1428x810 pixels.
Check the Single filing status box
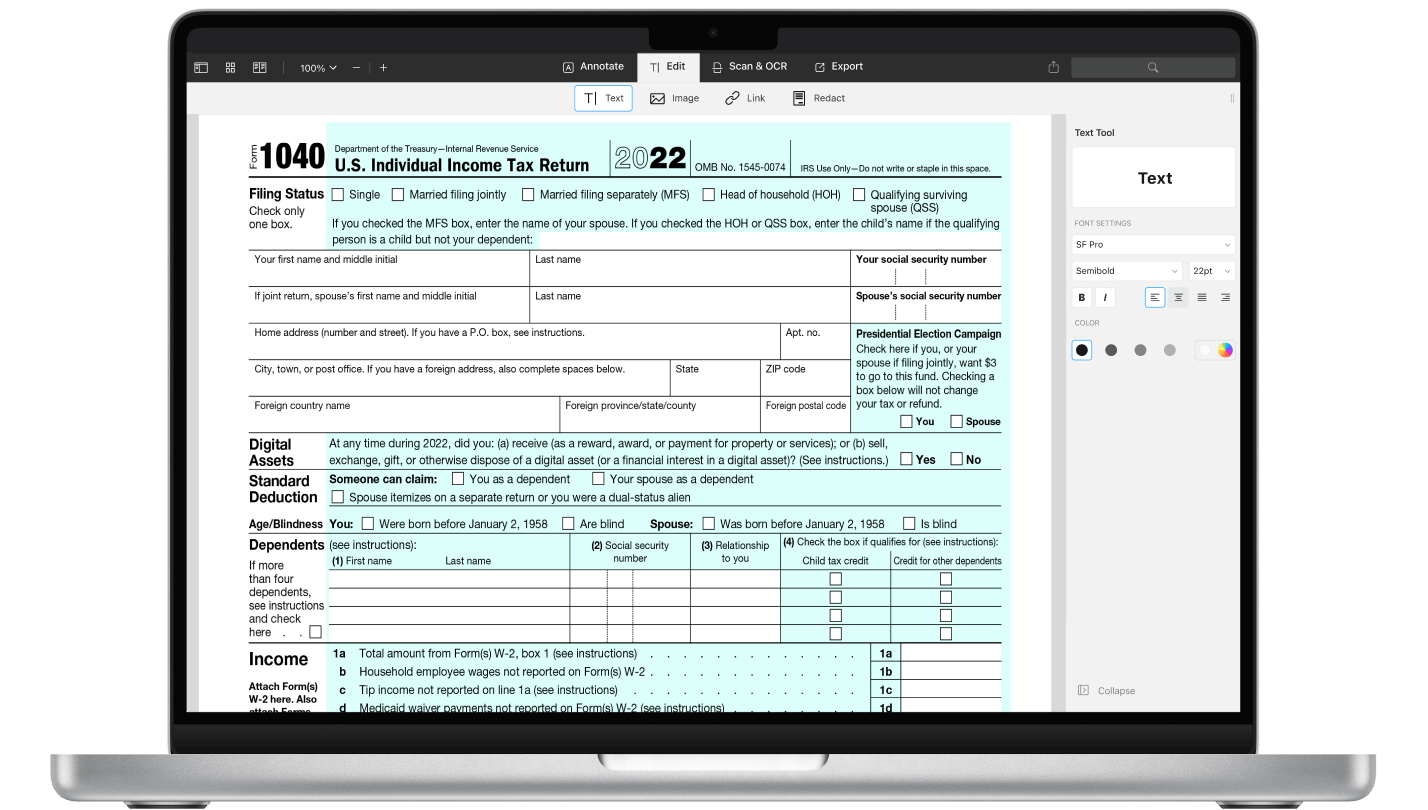point(338,195)
